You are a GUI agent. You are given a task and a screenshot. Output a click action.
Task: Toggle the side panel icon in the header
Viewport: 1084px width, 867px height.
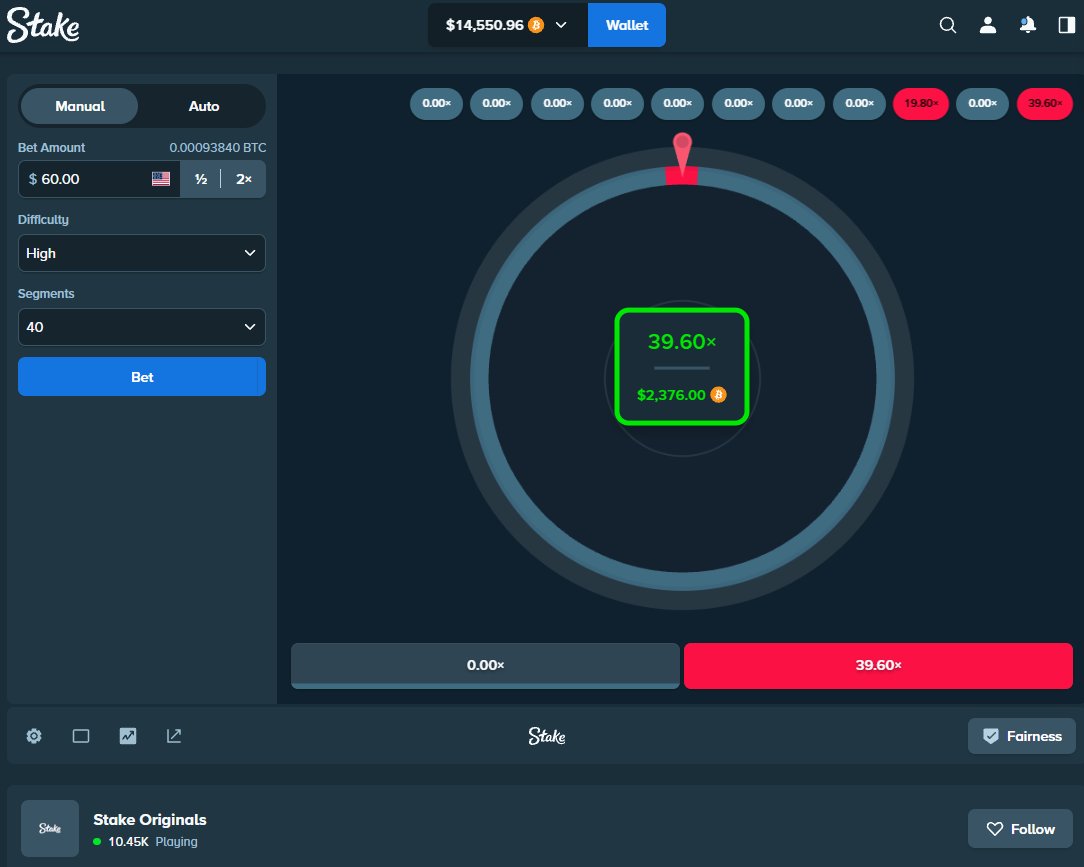1067,26
